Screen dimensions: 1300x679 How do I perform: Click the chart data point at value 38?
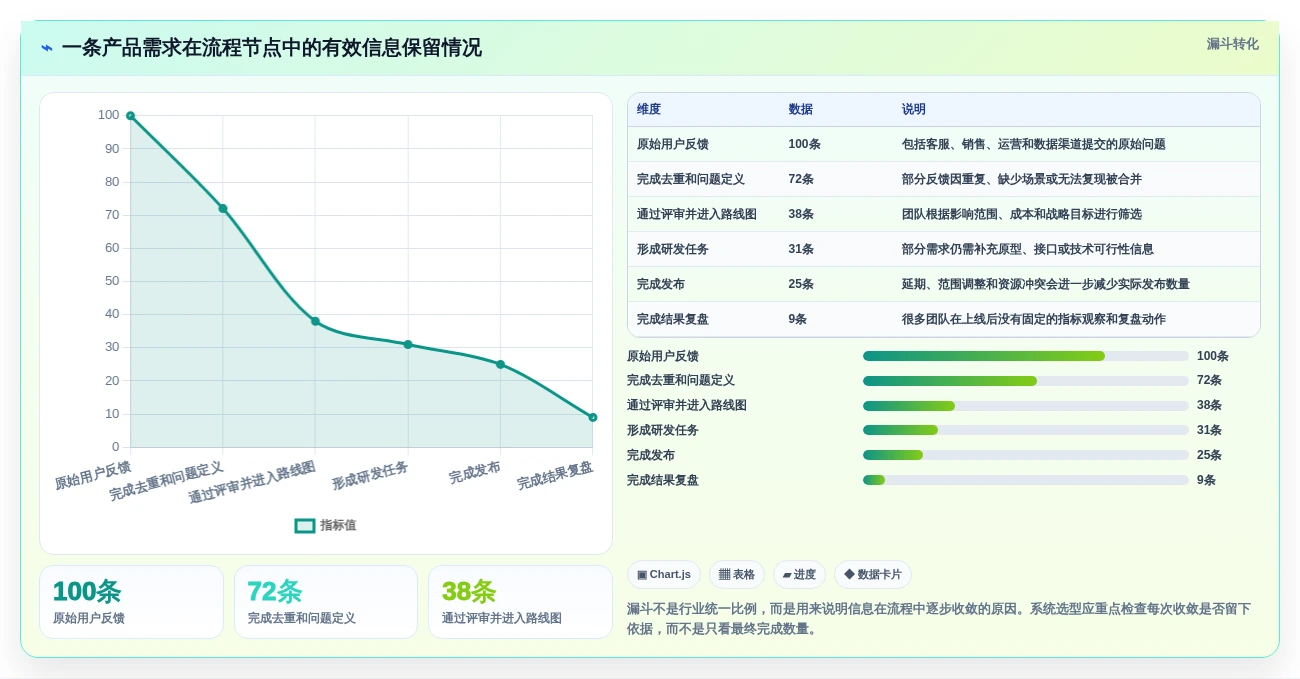315,321
